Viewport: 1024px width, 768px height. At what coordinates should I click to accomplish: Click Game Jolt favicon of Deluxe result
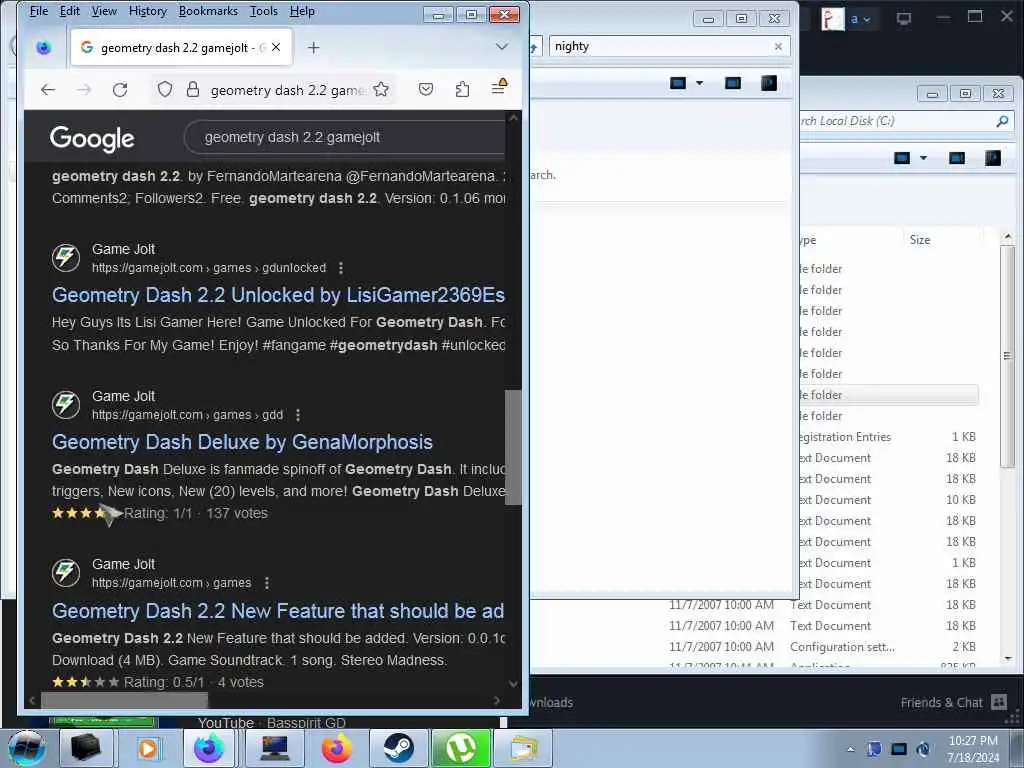66,404
